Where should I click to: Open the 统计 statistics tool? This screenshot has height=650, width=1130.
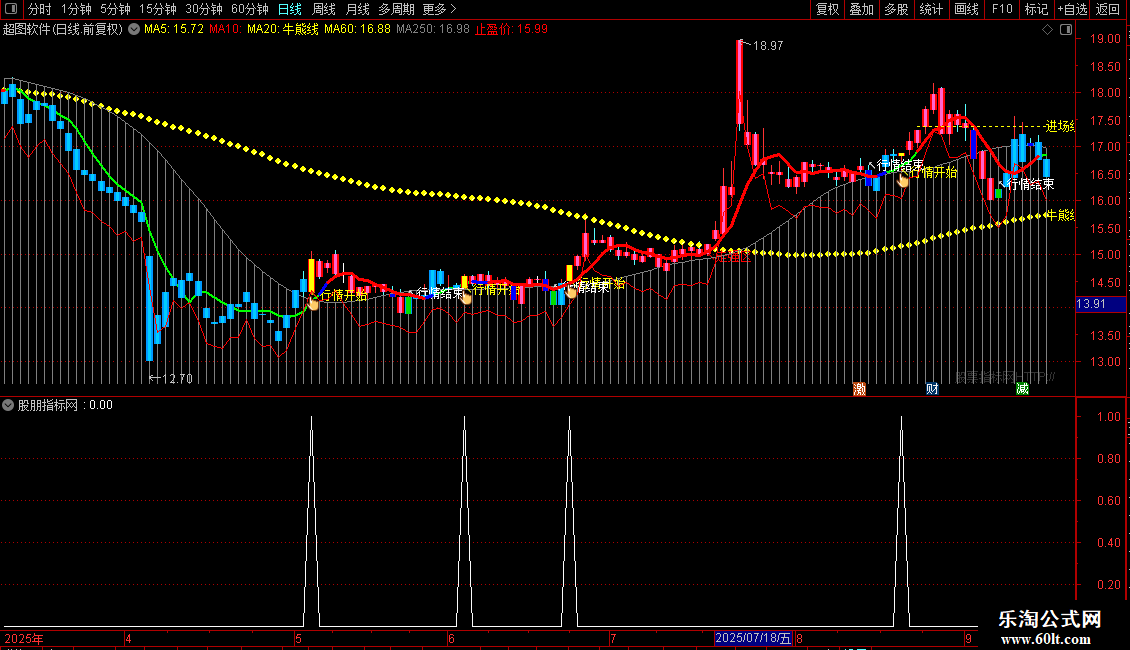[931, 9]
